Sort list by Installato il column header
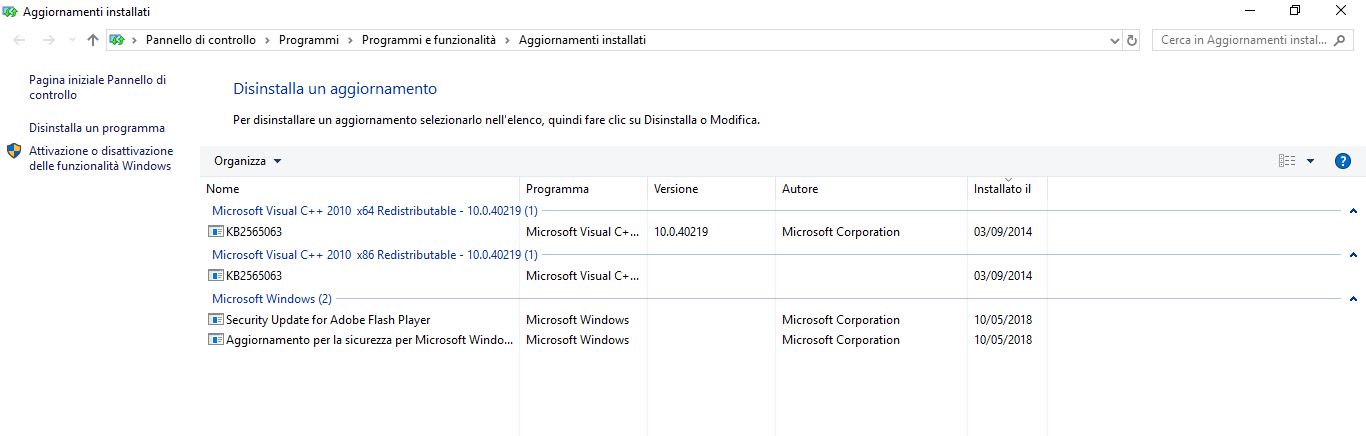Viewport: 1366px width, 436px height. click(1002, 189)
